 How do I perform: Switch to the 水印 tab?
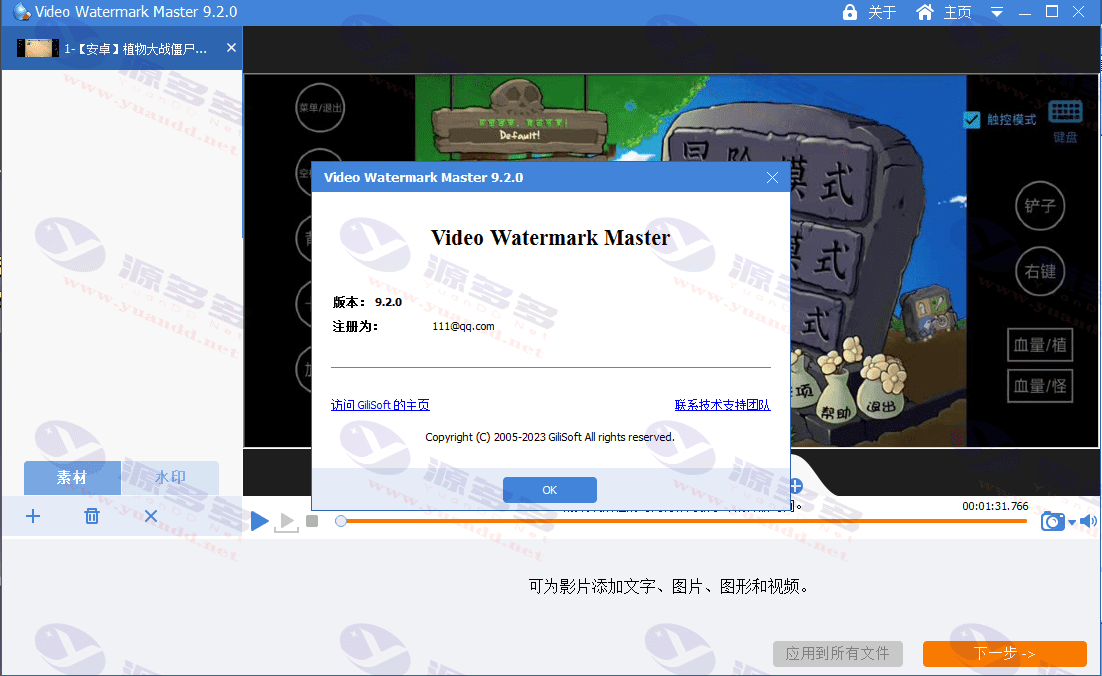tap(170, 478)
